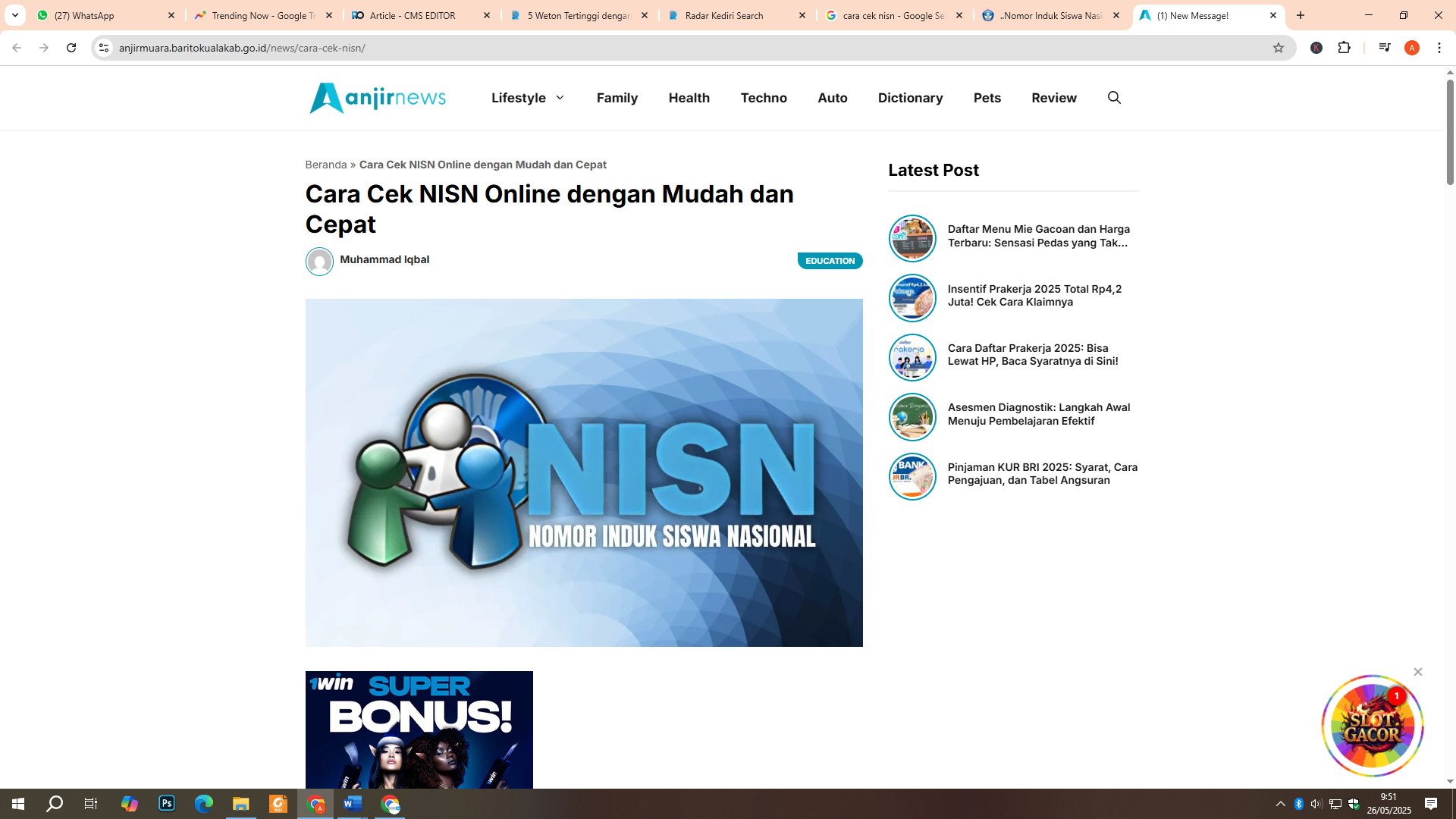
Task: Click the EDUCATION category badge
Action: click(830, 261)
